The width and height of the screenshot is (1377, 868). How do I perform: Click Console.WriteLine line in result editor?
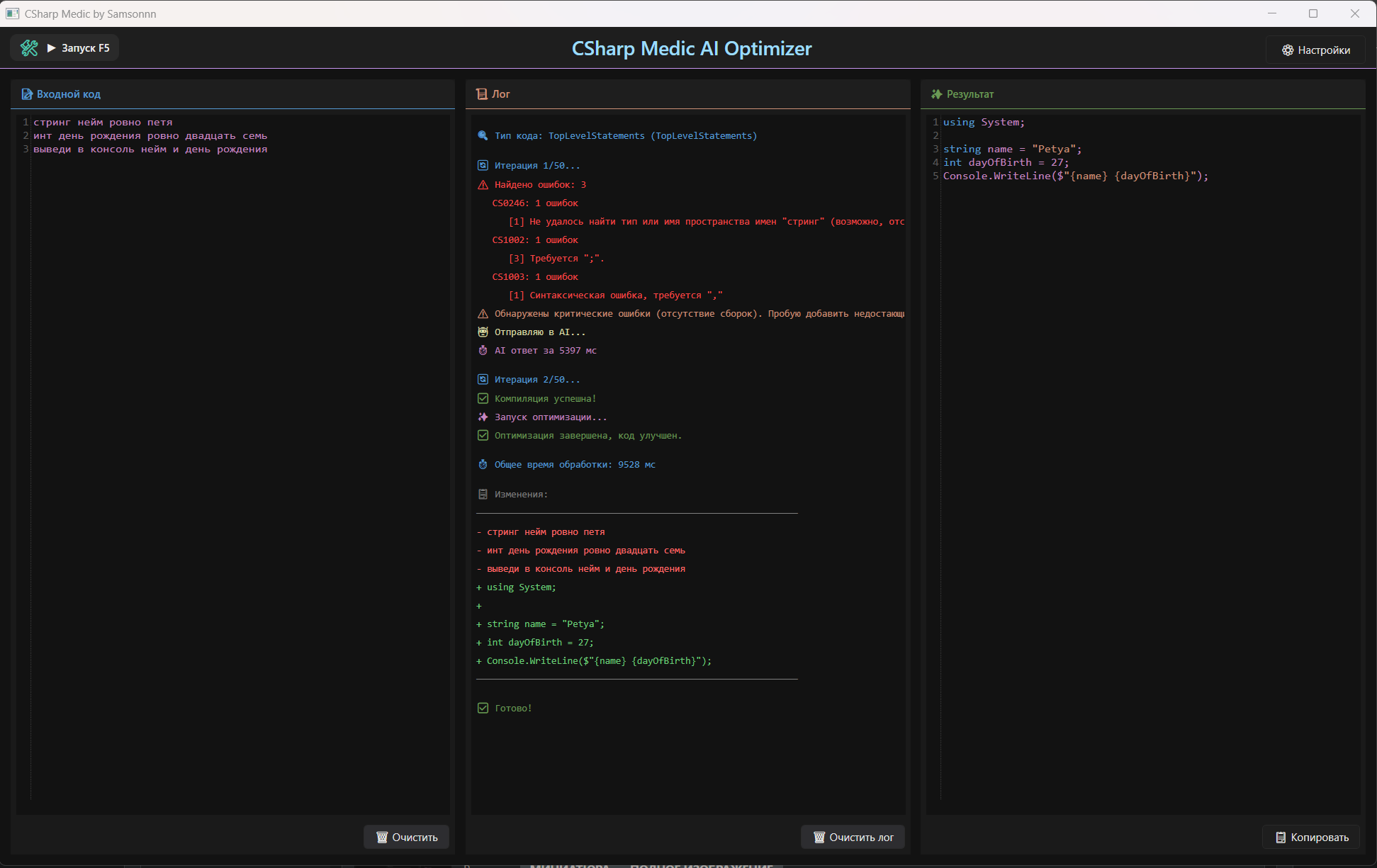click(1075, 176)
